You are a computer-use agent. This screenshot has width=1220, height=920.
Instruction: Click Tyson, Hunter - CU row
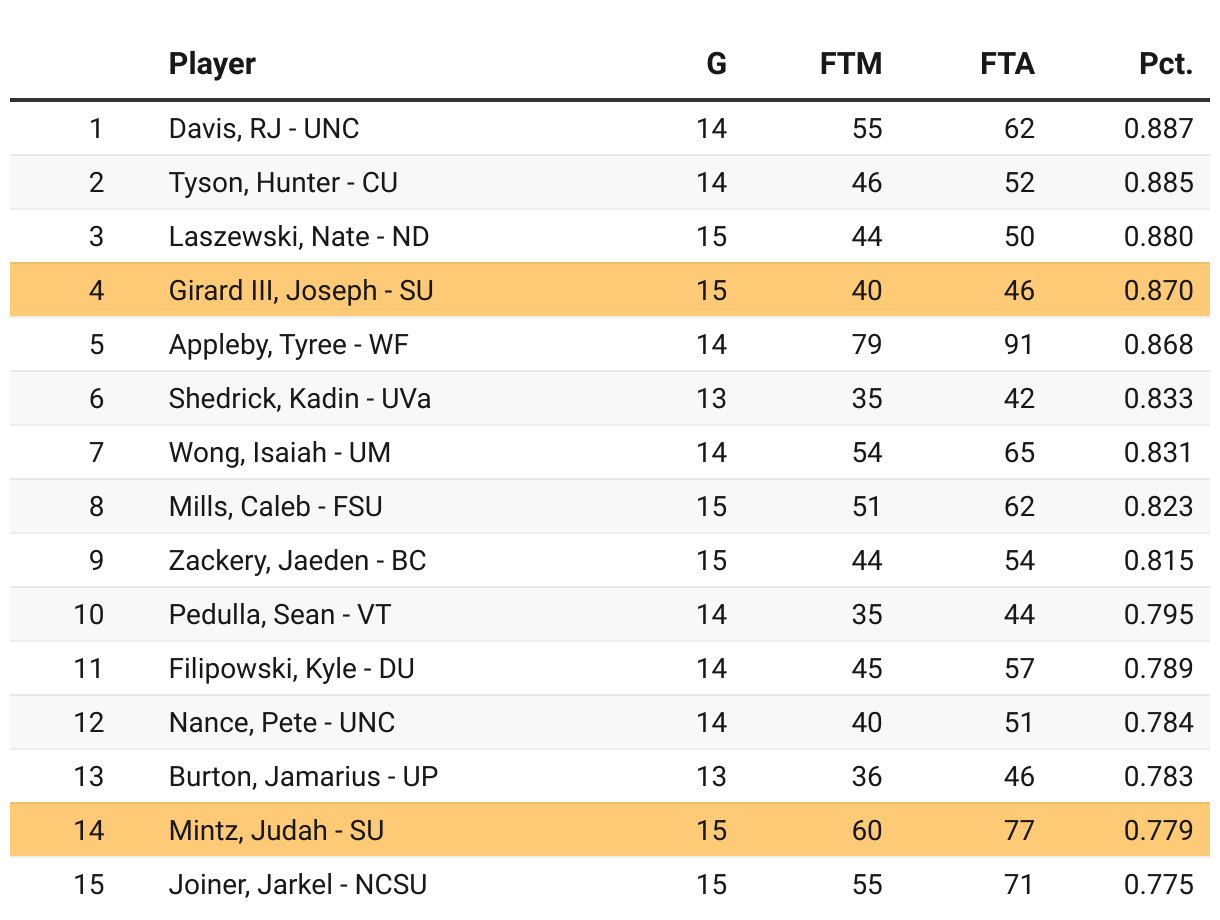[x=610, y=182]
